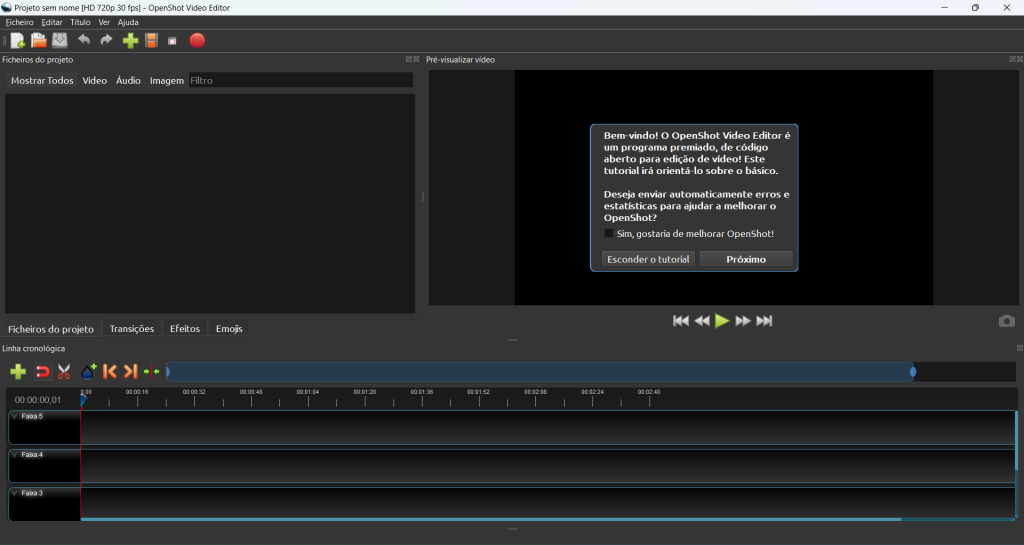This screenshot has height=545, width=1024.
Task: Select the razor scissors tool in timeline
Action: [64, 372]
